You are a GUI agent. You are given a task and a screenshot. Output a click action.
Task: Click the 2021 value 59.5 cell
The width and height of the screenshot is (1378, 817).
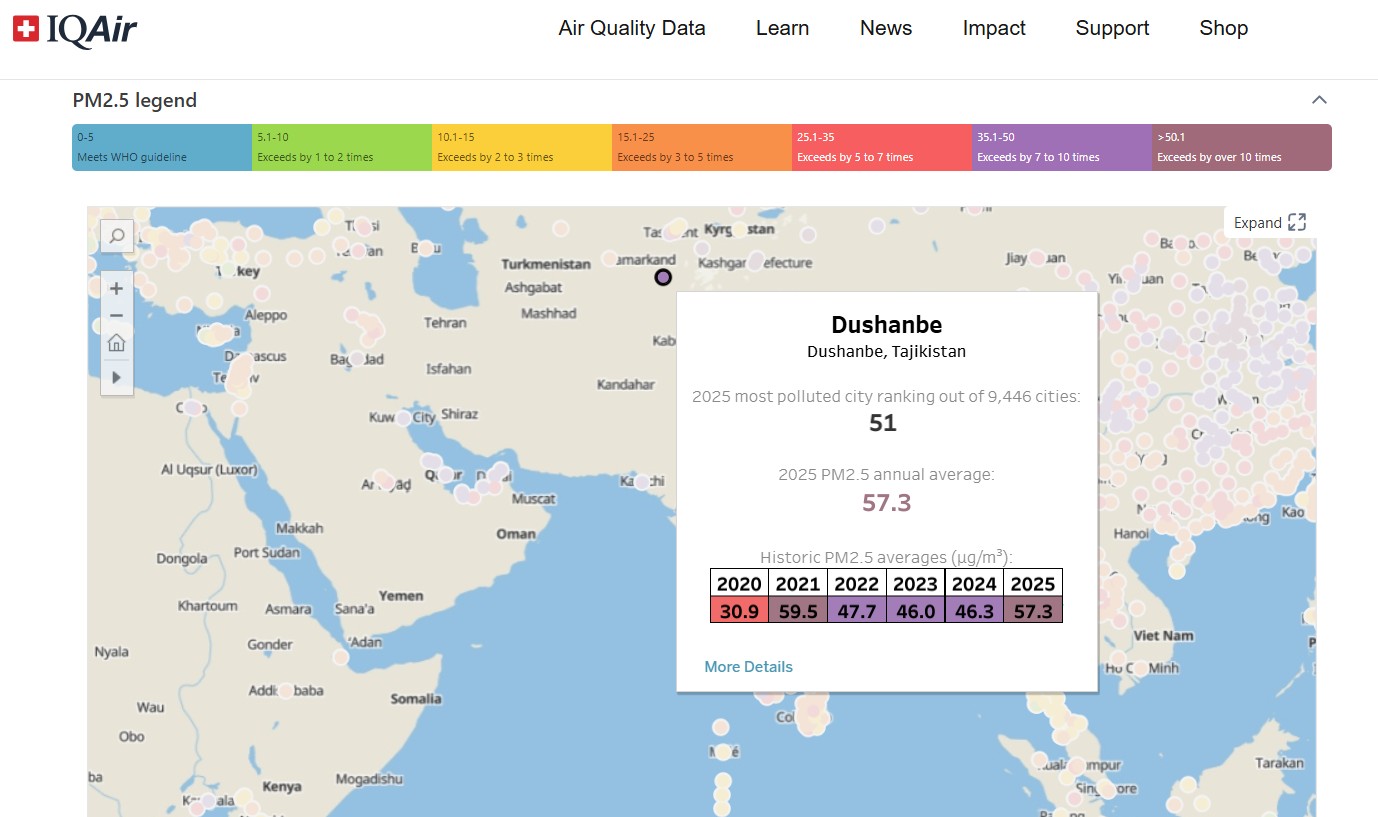pyautogui.click(x=798, y=610)
